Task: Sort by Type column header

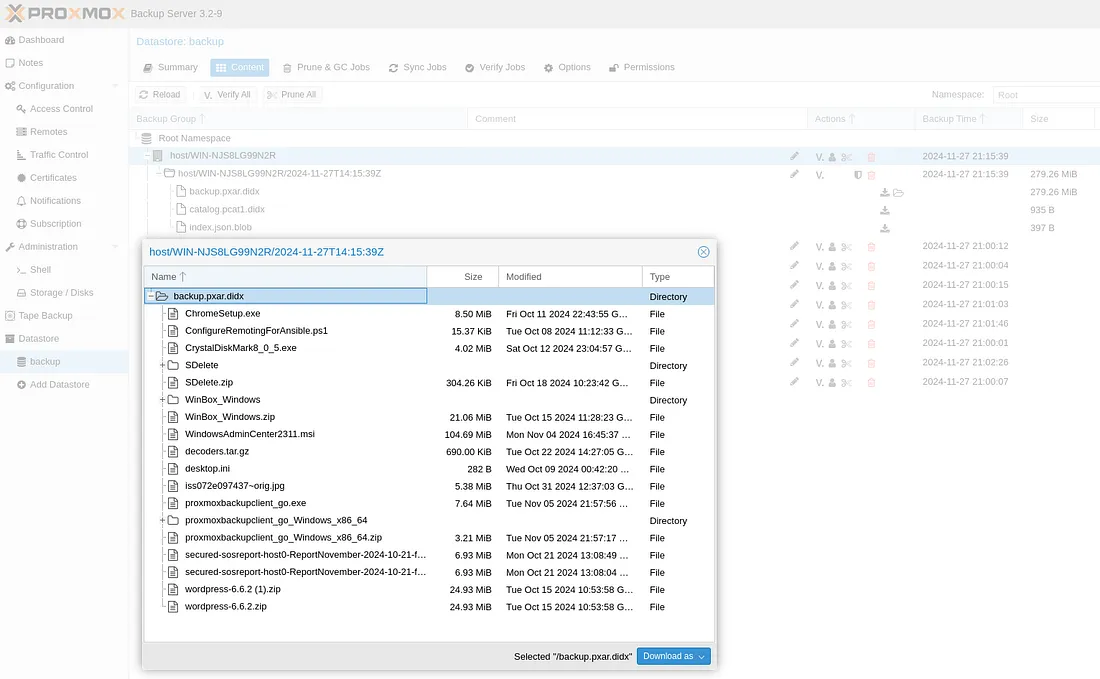Action: [x=678, y=276]
